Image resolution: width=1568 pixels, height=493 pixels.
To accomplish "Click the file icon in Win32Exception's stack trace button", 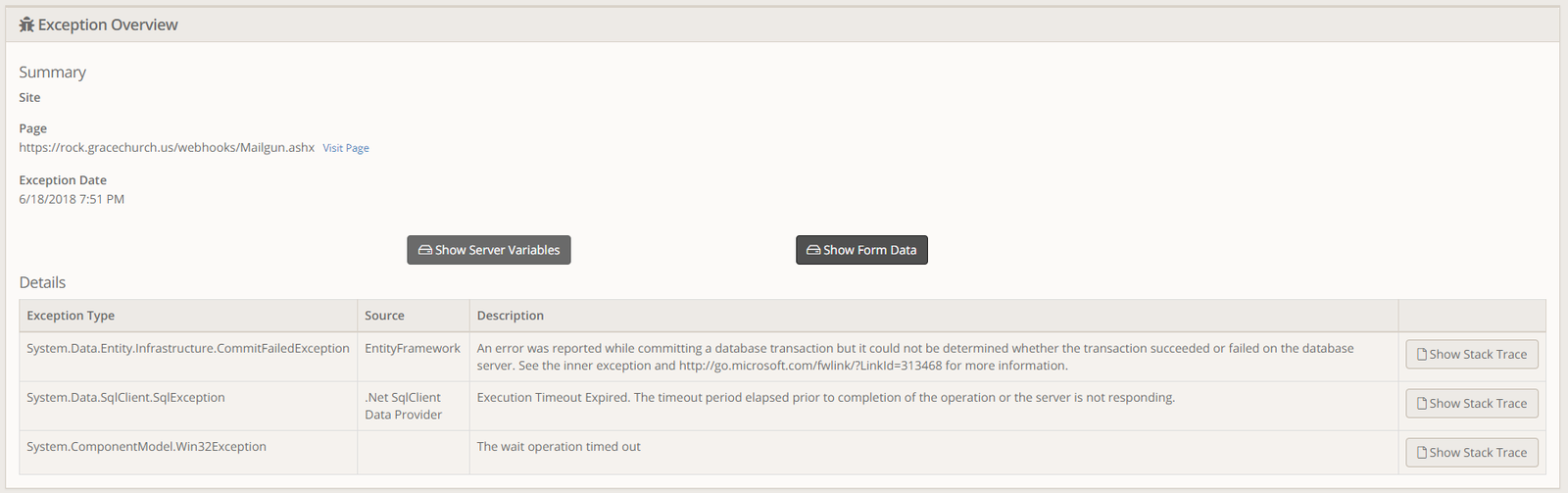I will 1422,453.
